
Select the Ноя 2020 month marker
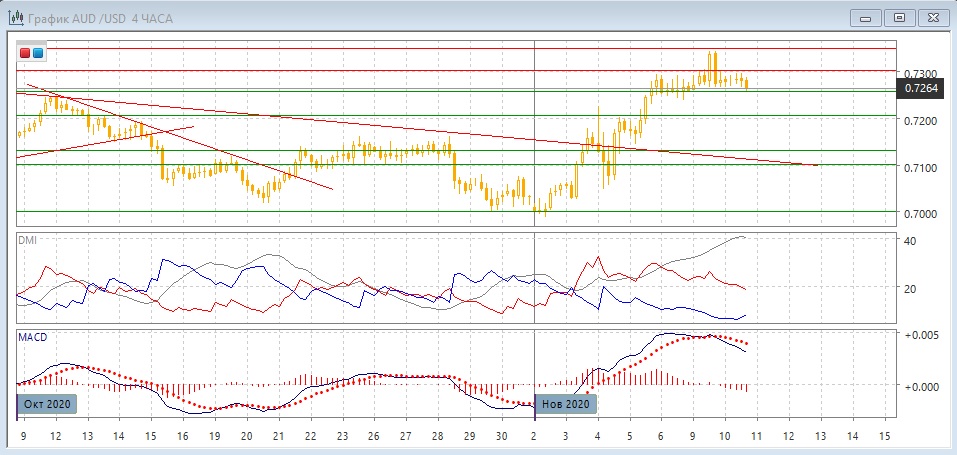[567, 404]
